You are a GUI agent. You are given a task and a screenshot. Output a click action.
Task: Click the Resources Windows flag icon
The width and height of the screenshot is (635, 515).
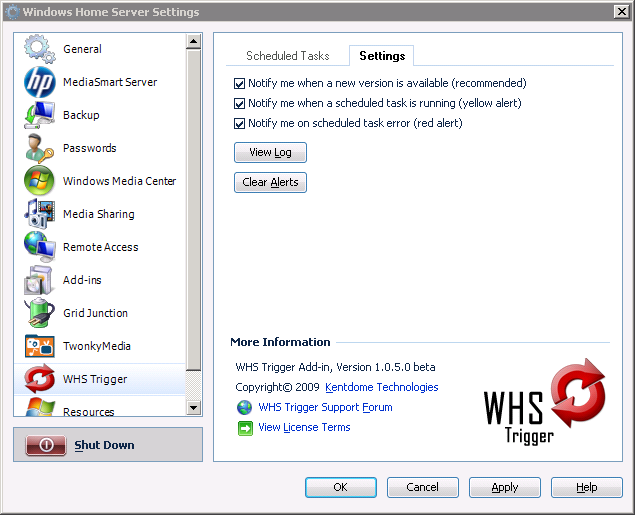click(x=39, y=406)
